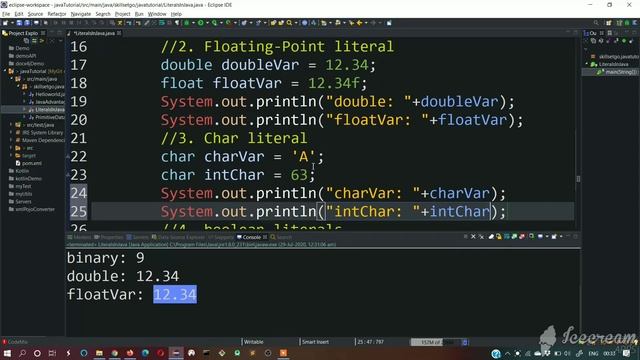Image resolution: width=640 pixels, height=360 pixels.
Task: Select the LiteralsInJava.java editor tab
Action: click(x=93, y=33)
